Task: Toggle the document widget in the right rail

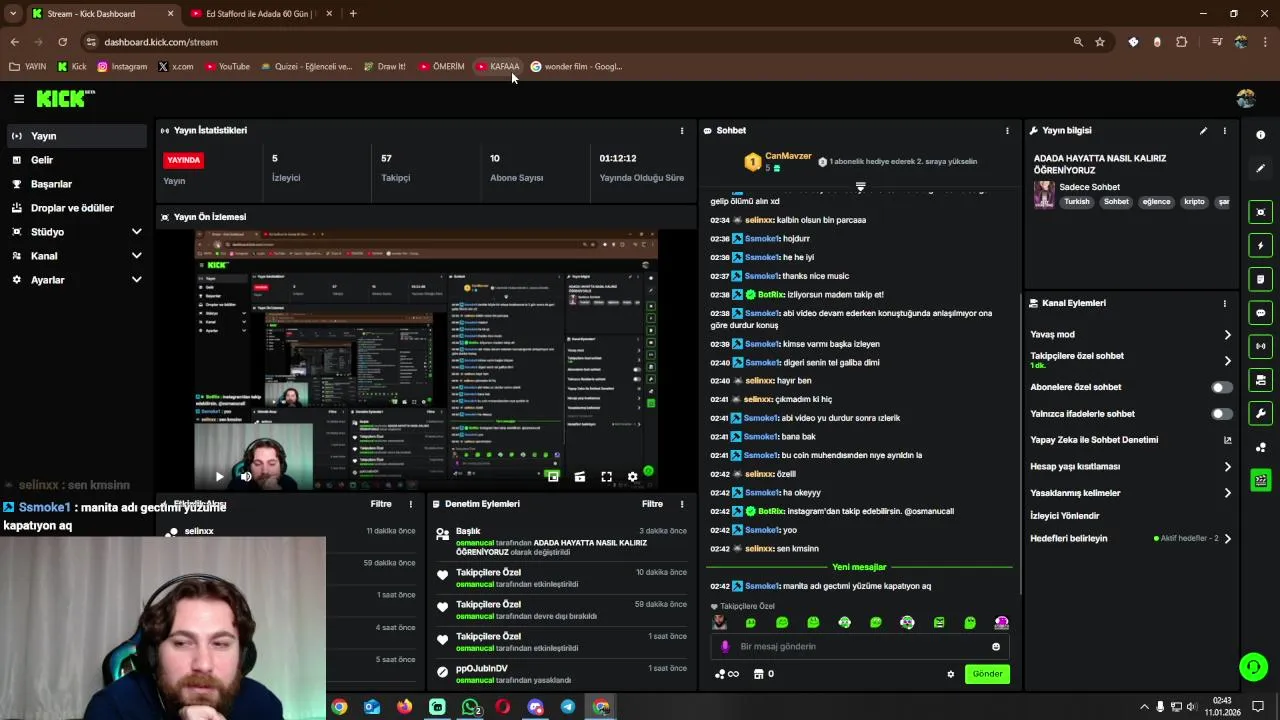Action: pos(1260,279)
